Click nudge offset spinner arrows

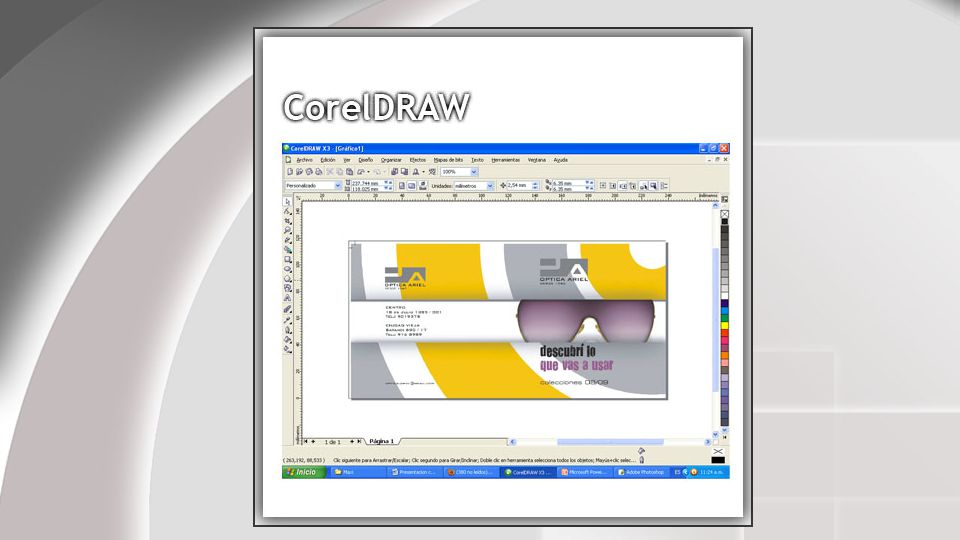(x=535, y=186)
